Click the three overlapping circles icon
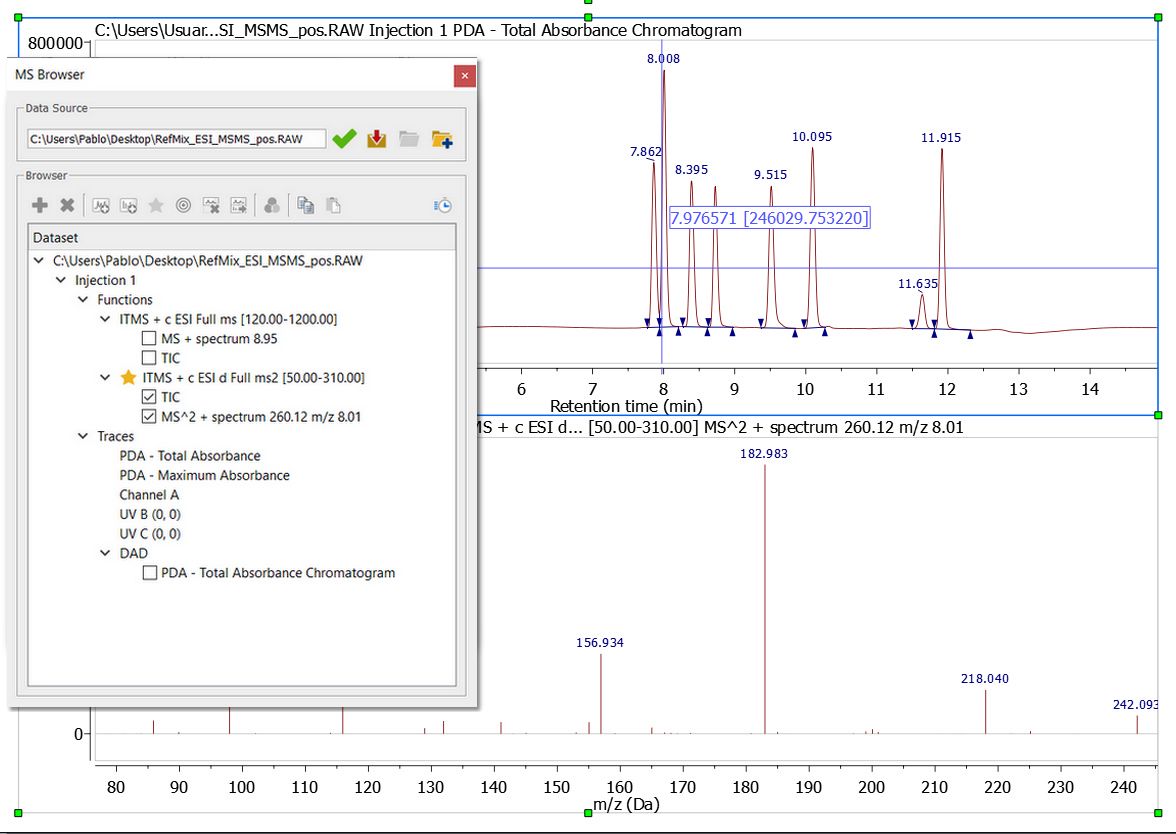This screenshot has height=834, width=1176. coord(272,205)
